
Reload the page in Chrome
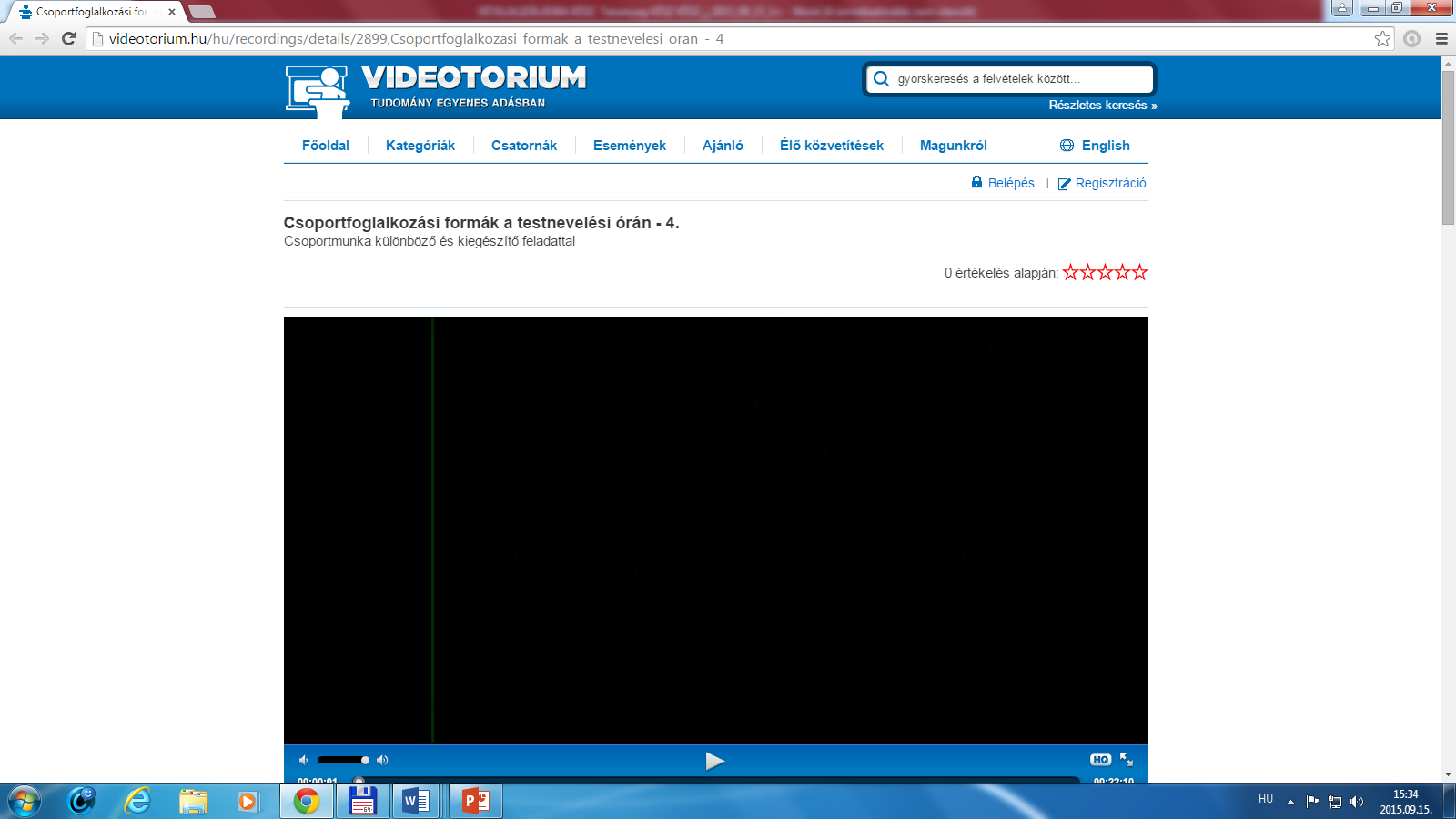tap(68, 38)
